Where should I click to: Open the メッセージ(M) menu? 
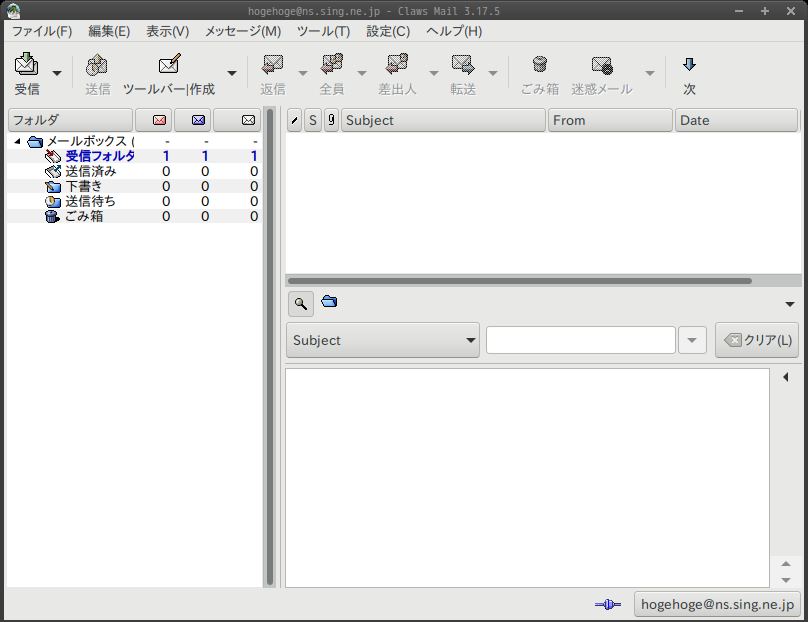pos(243,31)
